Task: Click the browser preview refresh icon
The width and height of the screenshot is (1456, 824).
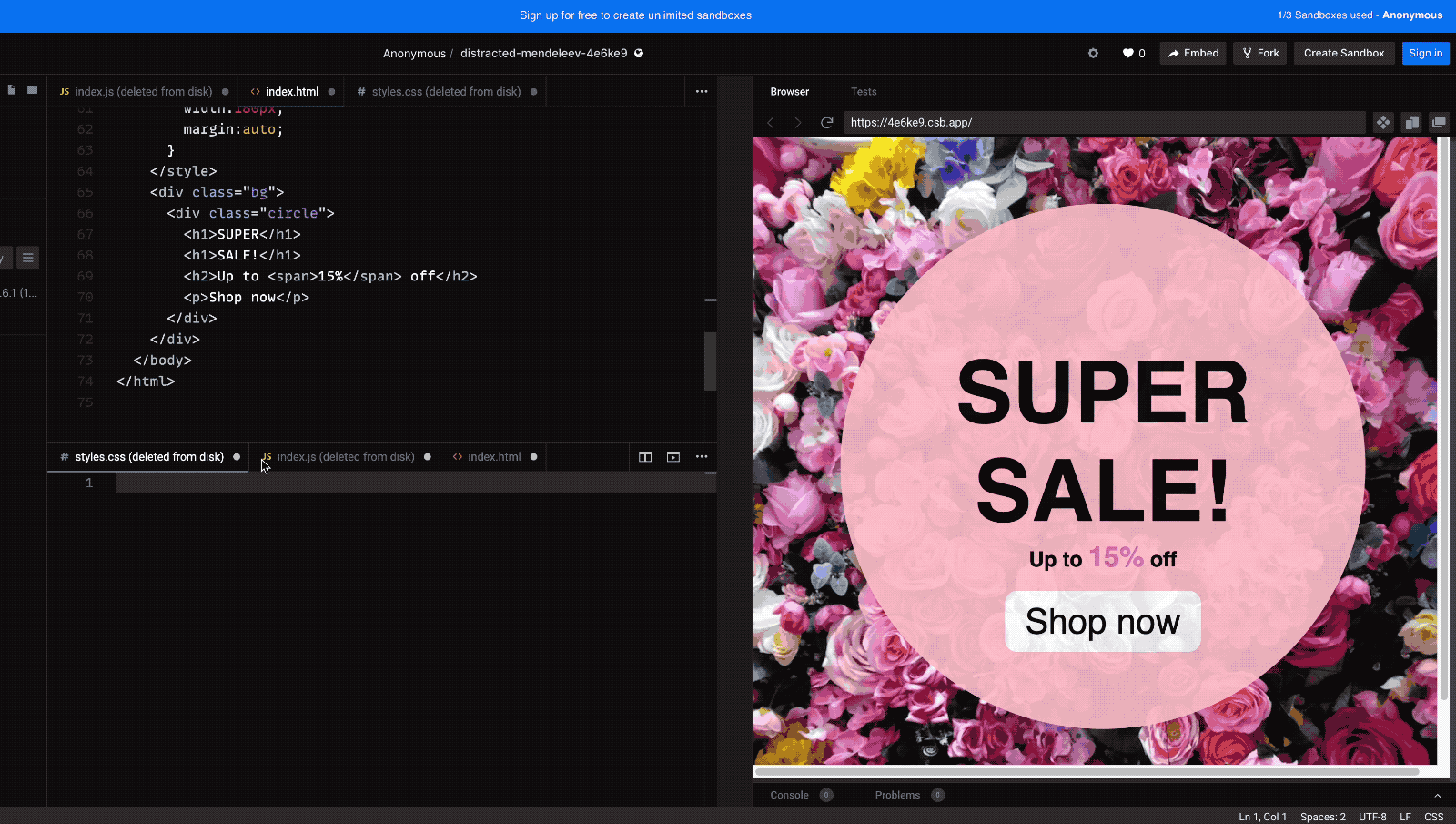Action: tap(826, 123)
